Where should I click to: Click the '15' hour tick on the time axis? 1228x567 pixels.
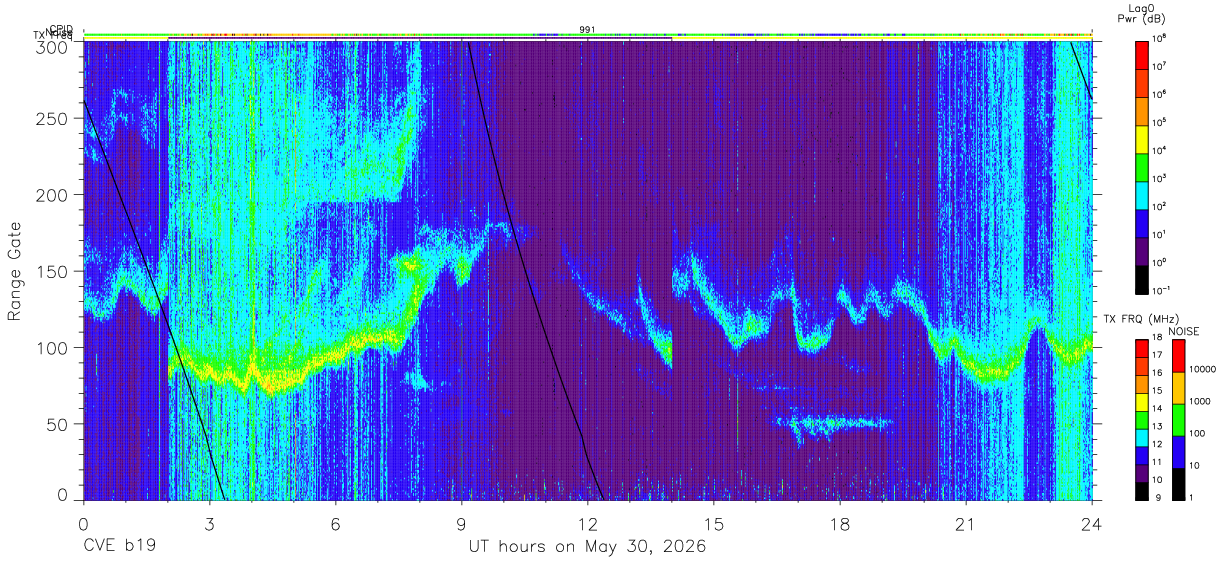tap(713, 524)
